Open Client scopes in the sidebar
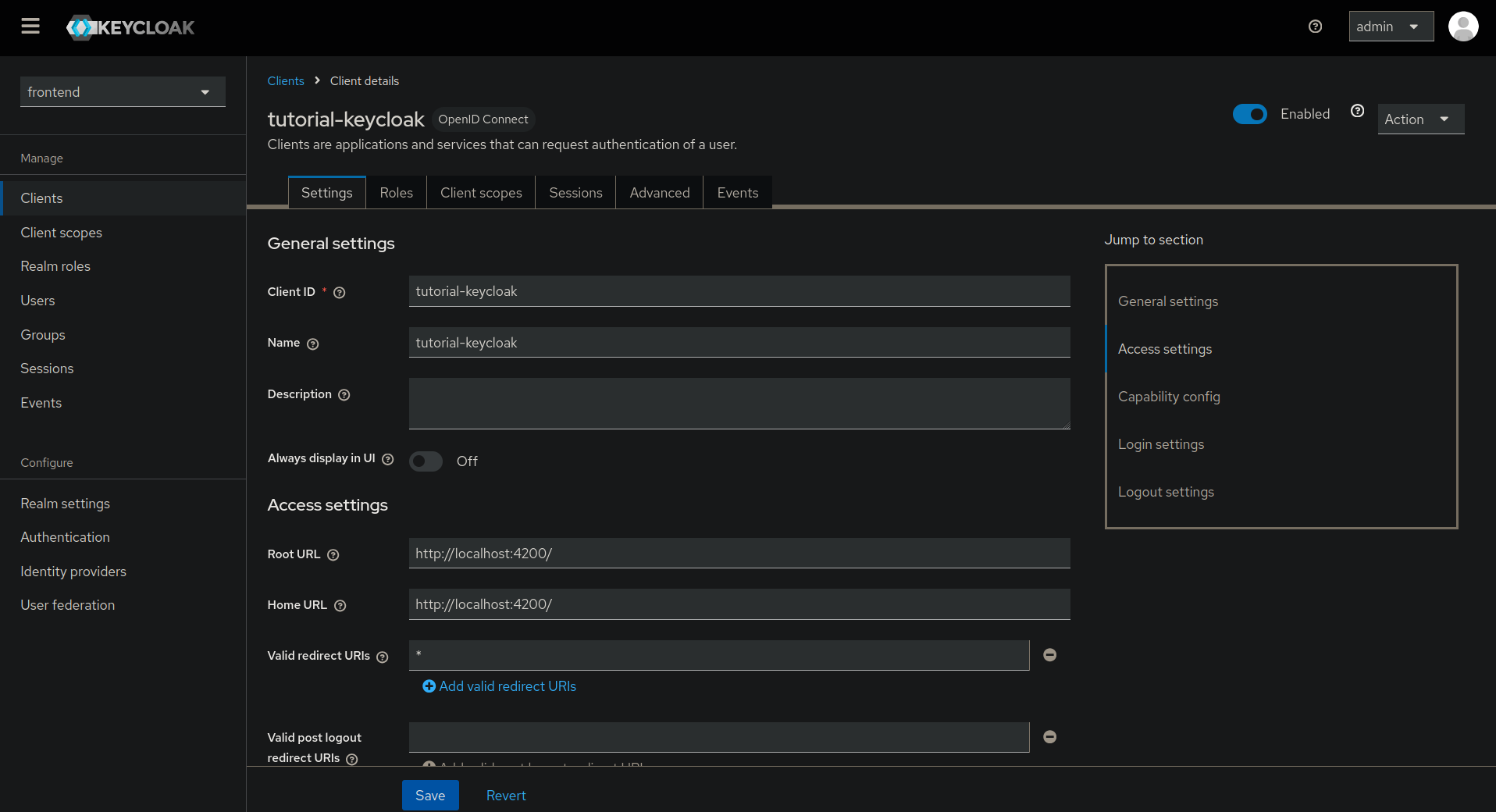This screenshot has height=812, width=1496. pos(123,233)
